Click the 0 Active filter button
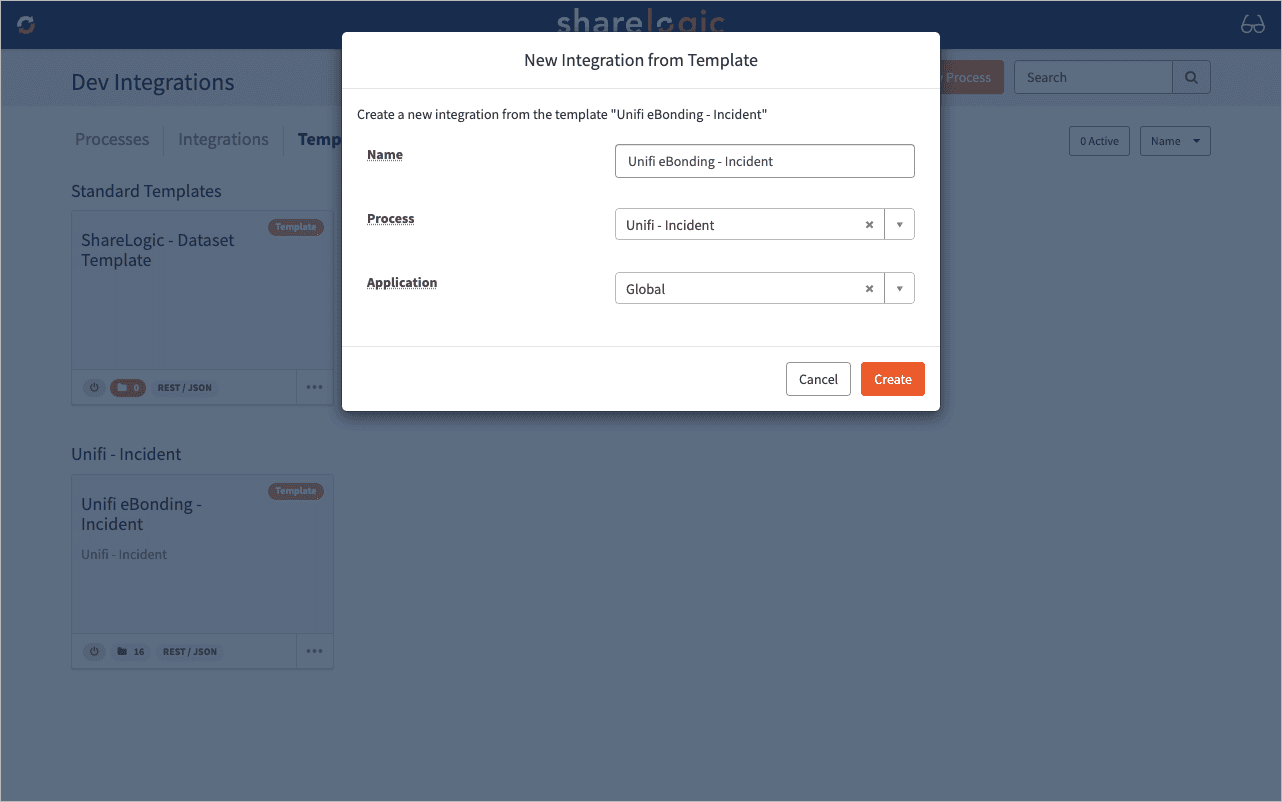1282x802 pixels. [x=1099, y=141]
